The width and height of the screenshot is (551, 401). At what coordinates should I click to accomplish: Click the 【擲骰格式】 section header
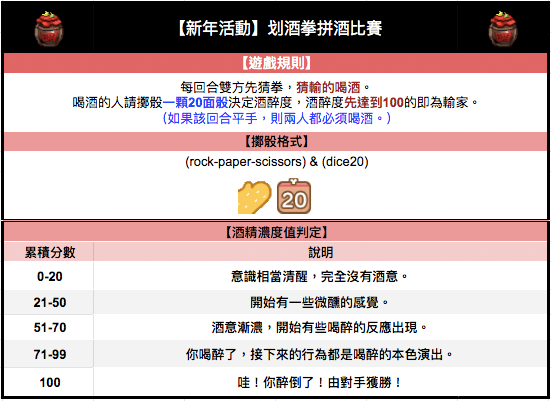pyautogui.click(x=276, y=142)
